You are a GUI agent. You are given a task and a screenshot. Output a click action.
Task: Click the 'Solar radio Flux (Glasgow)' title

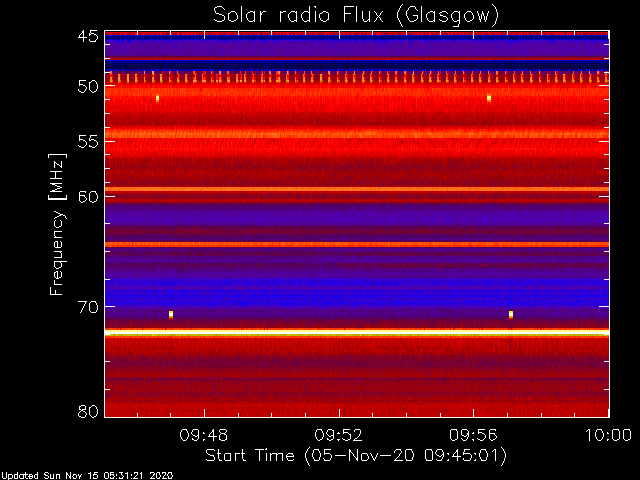(x=356, y=15)
